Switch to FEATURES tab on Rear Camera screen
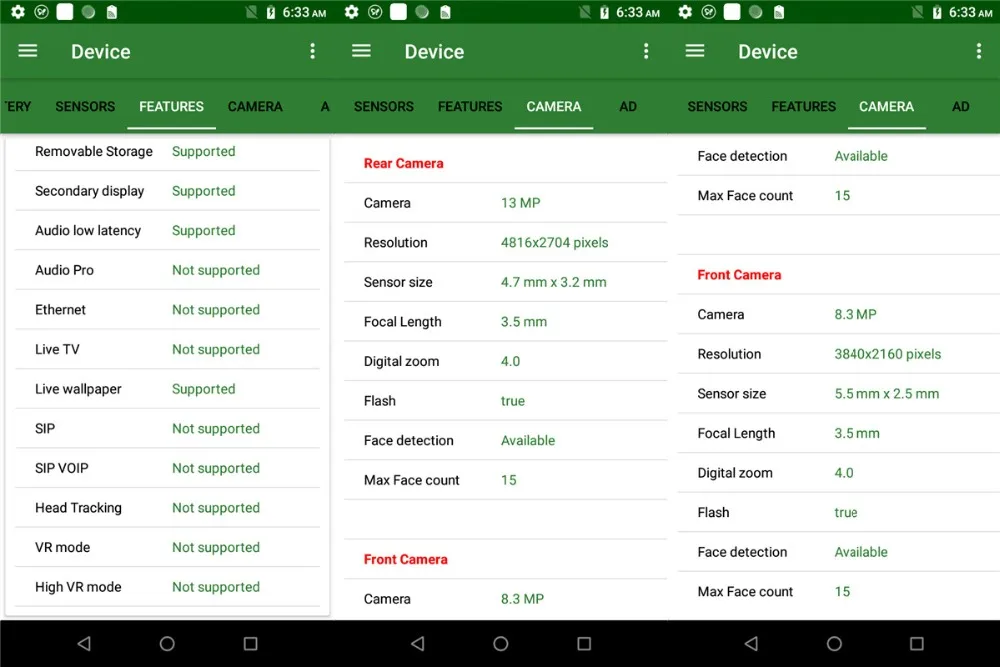 click(x=470, y=106)
